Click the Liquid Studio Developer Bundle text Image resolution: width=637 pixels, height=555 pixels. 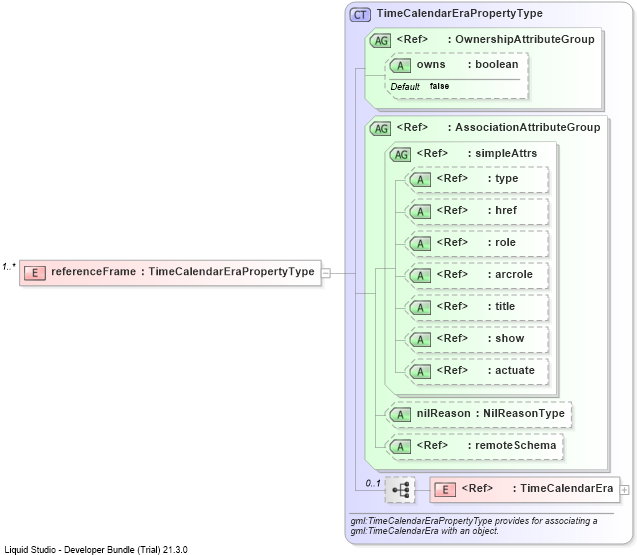pyautogui.click(x=96, y=550)
